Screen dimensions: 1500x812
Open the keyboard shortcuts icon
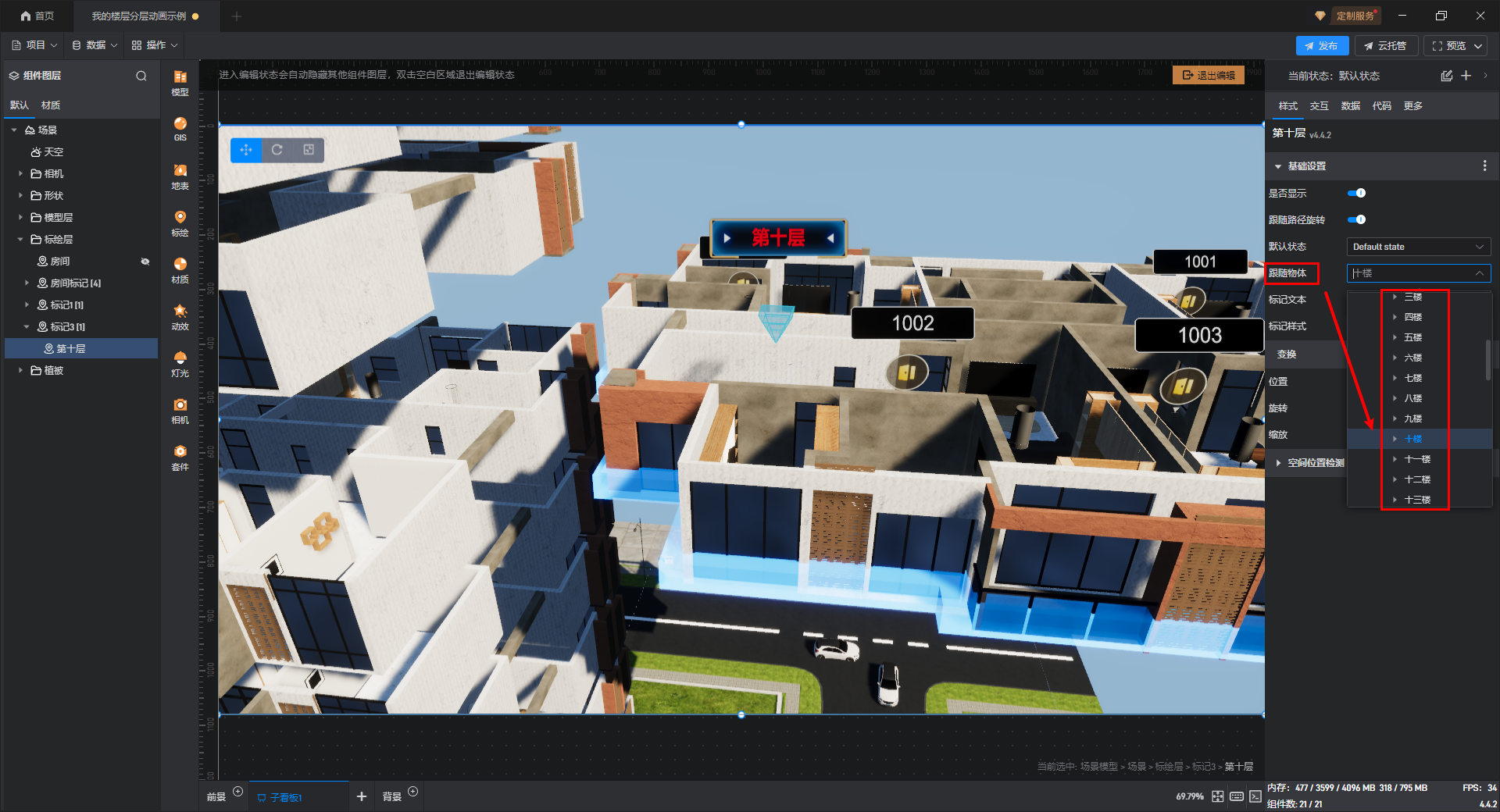click(x=1237, y=796)
